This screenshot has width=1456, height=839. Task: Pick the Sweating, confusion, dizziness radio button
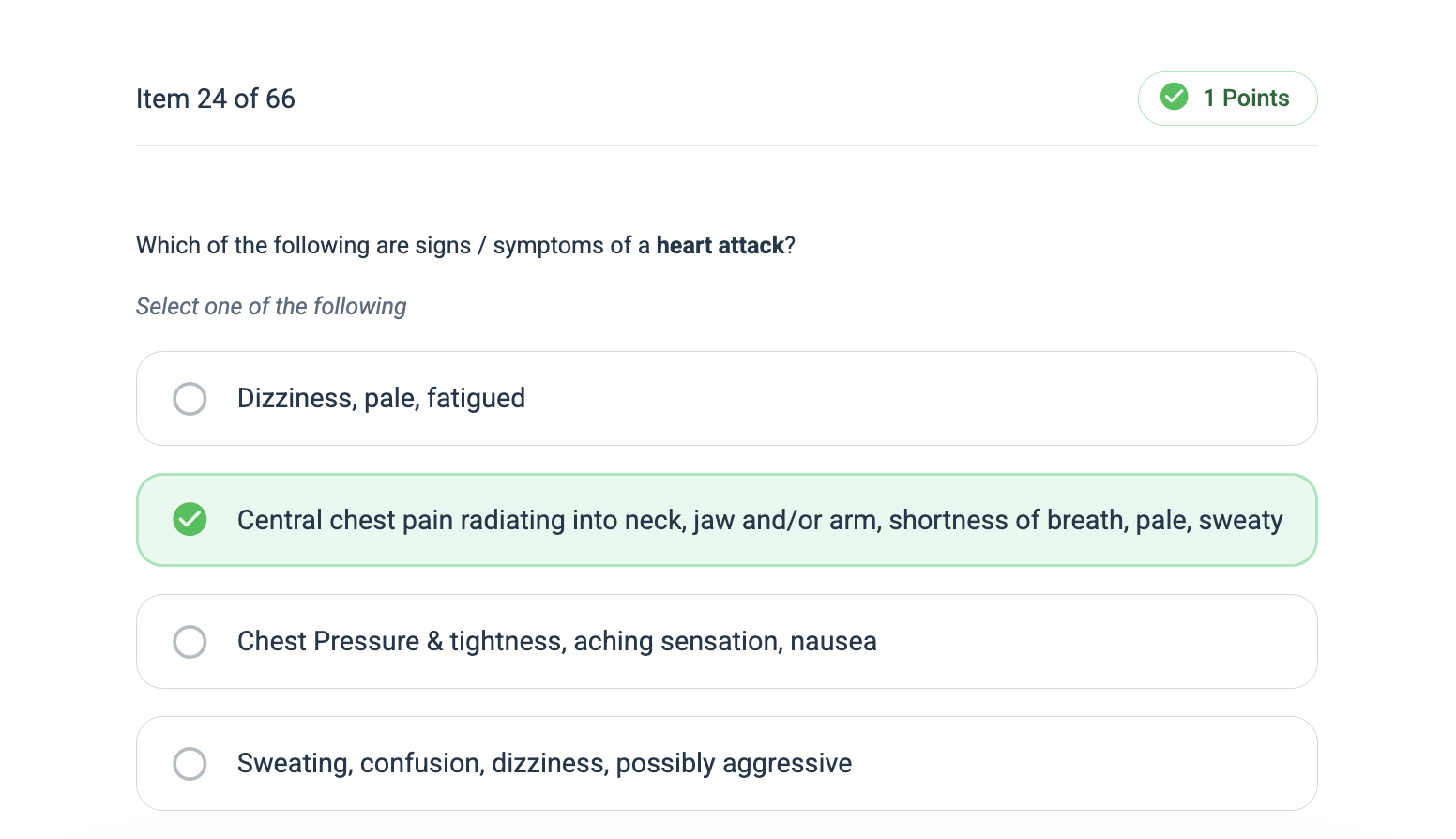coord(190,764)
